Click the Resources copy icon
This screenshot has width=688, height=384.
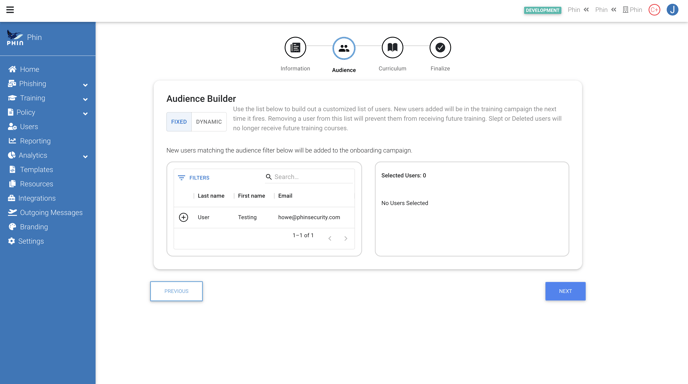point(12,184)
